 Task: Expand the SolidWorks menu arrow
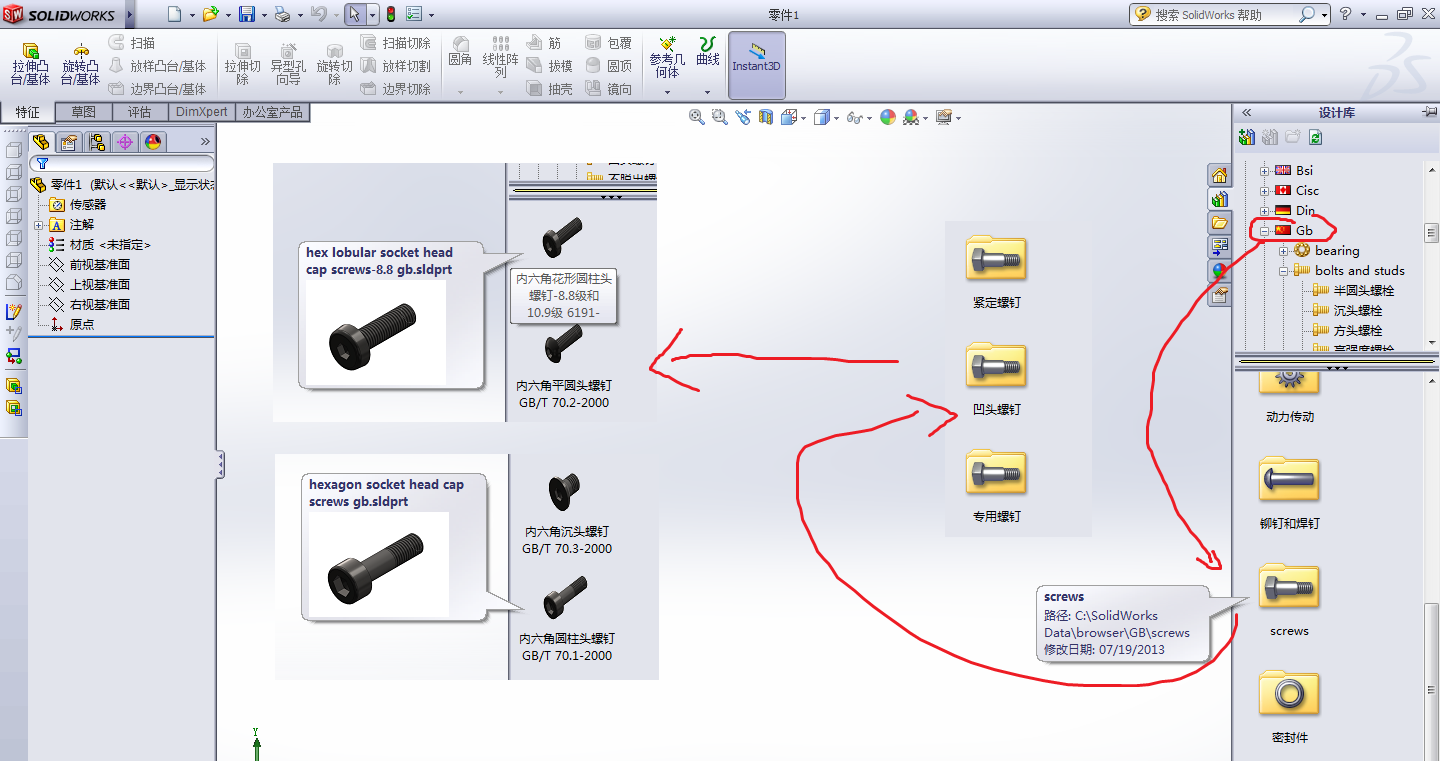(130, 14)
